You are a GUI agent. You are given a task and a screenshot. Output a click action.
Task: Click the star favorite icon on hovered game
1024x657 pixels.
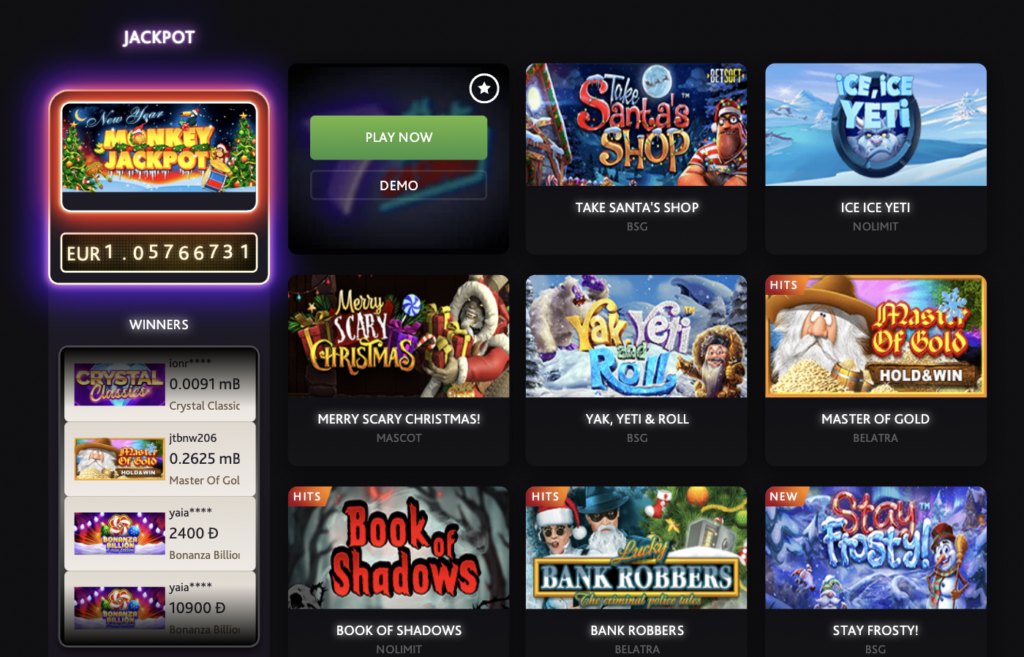pyautogui.click(x=484, y=88)
